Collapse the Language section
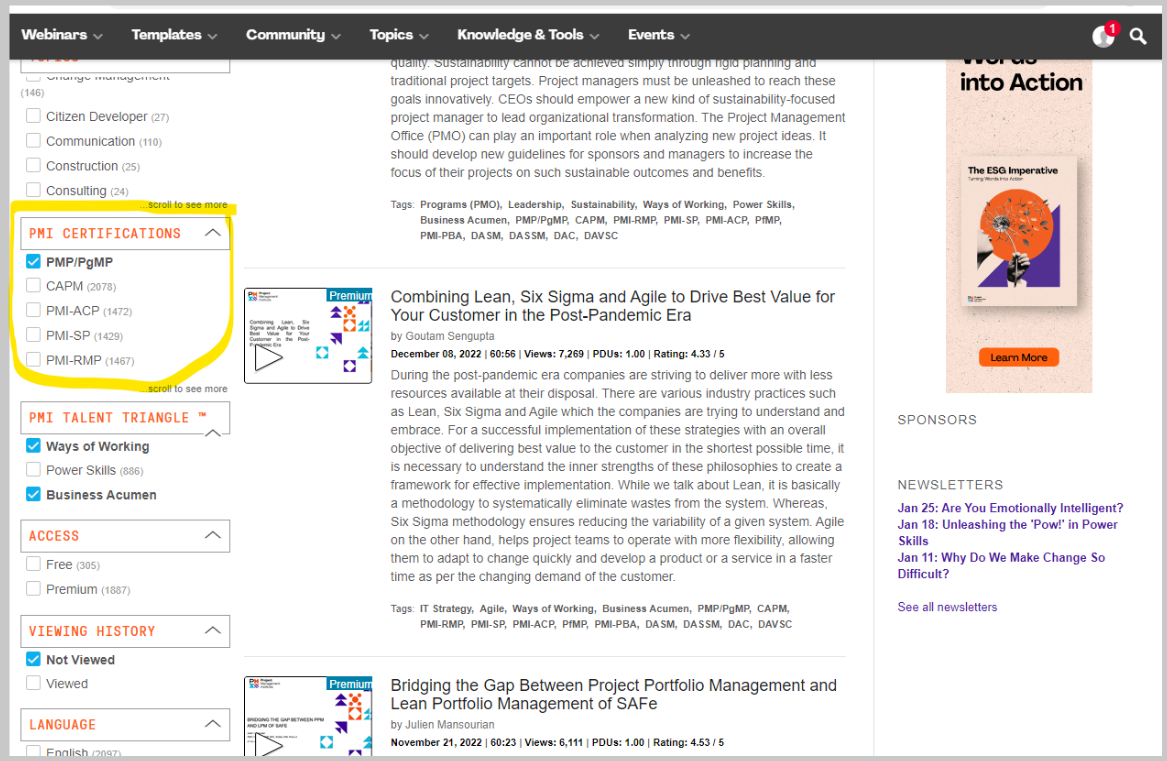The image size is (1167, 761). [x=213, y=724]
